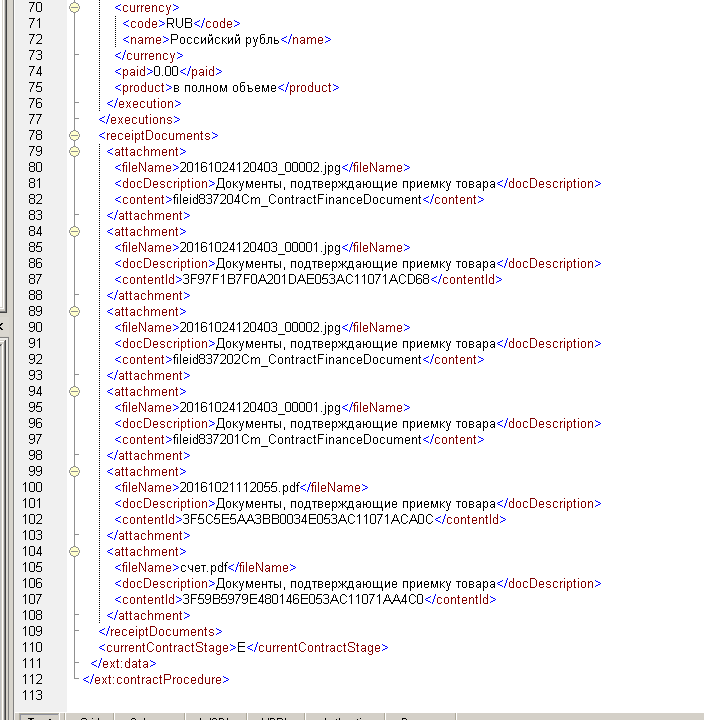Click the paid value 0.00
Screen dimensions: 704x720
click(x=166, y=72)
